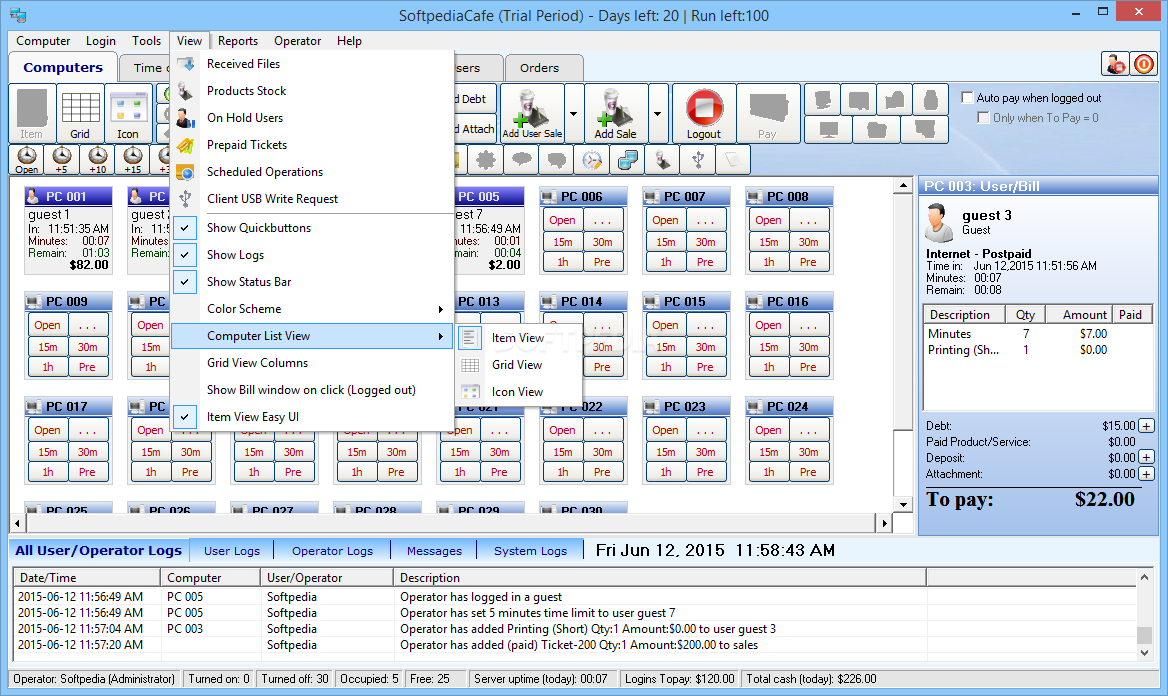
Task: Click the red Logout stop button
Action: (704, 113)
